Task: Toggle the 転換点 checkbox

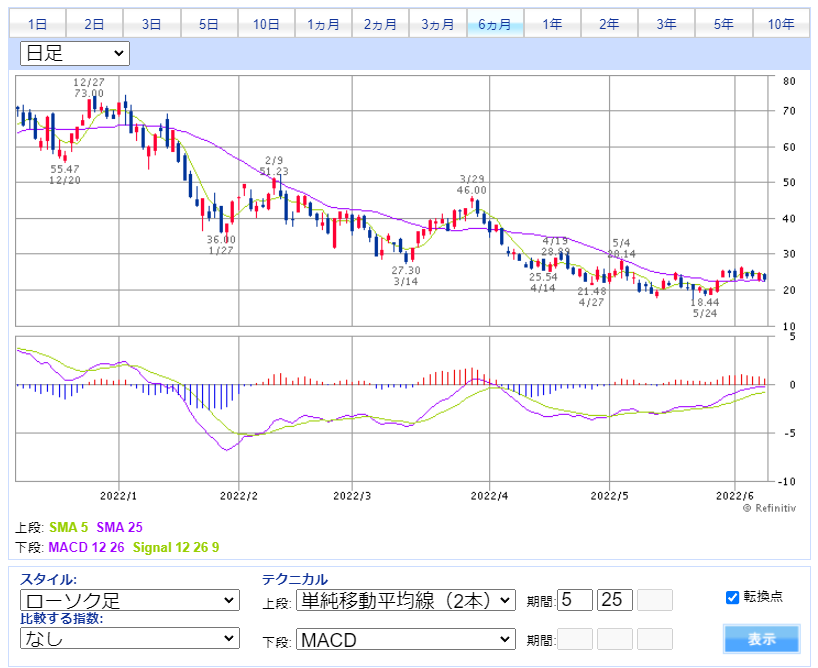Action: 732,597
